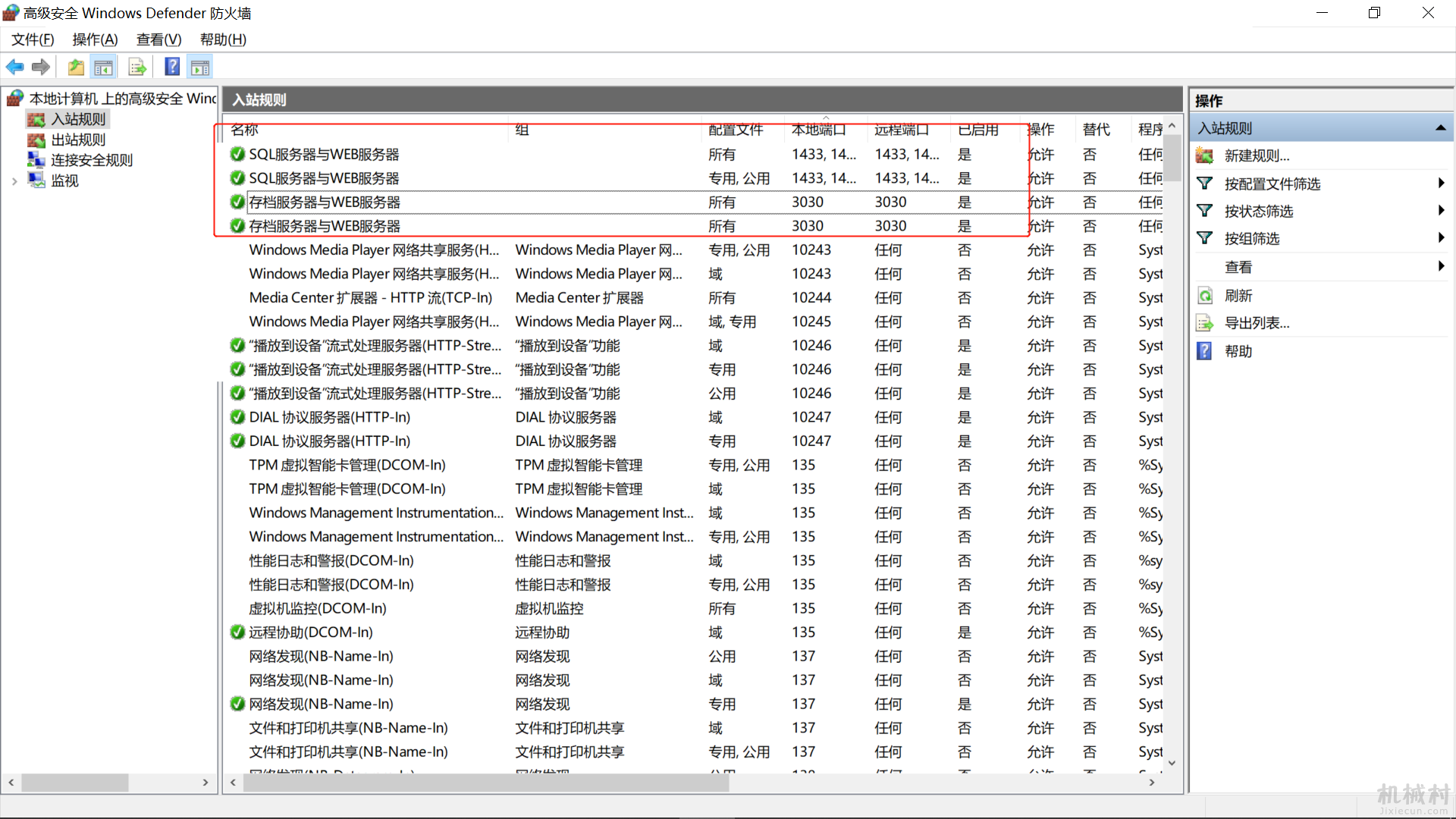Sort rules by the 操作 column header
The width and height of the screenshot is (1456, 819).
1050,130
